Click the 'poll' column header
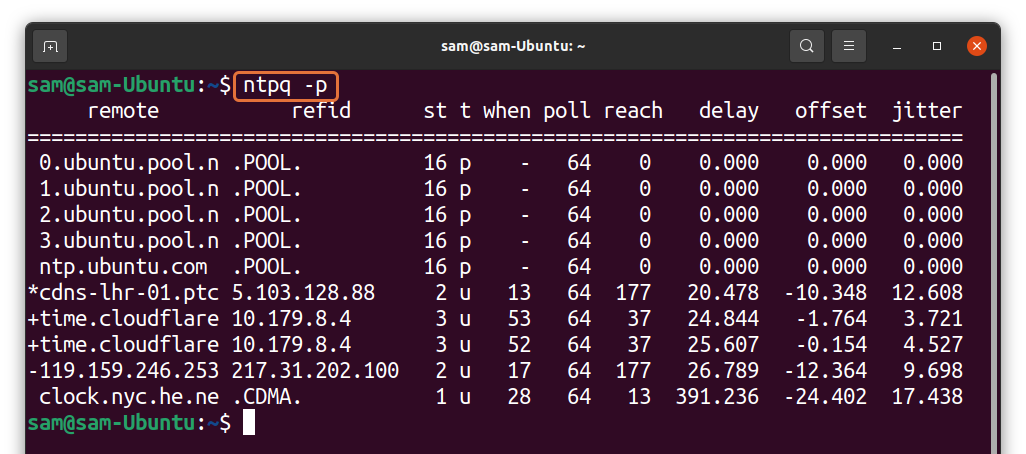Image resolution: width=1026 pixels, height=454 pixels. (567, 111)
